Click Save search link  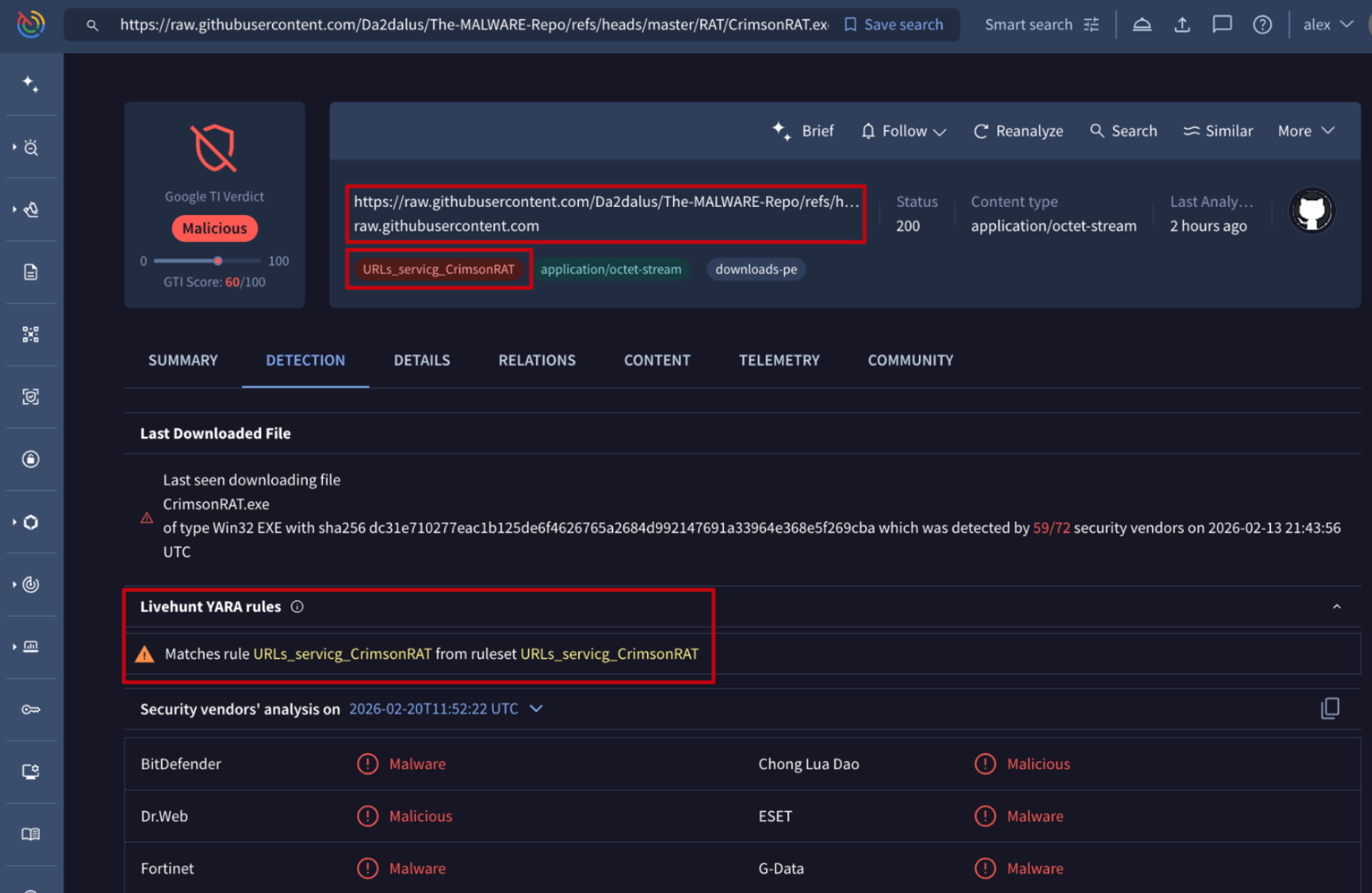click(x=893, y=25)
